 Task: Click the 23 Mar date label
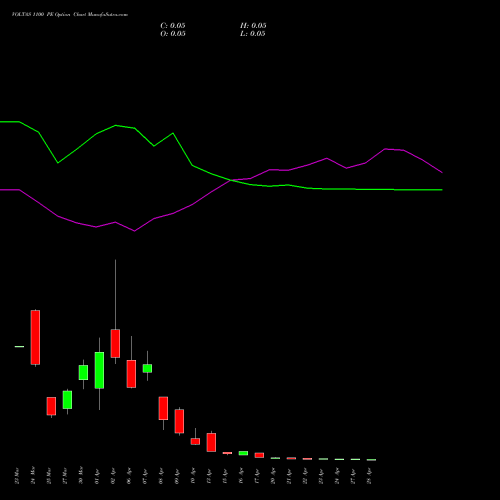click(17, 476)
